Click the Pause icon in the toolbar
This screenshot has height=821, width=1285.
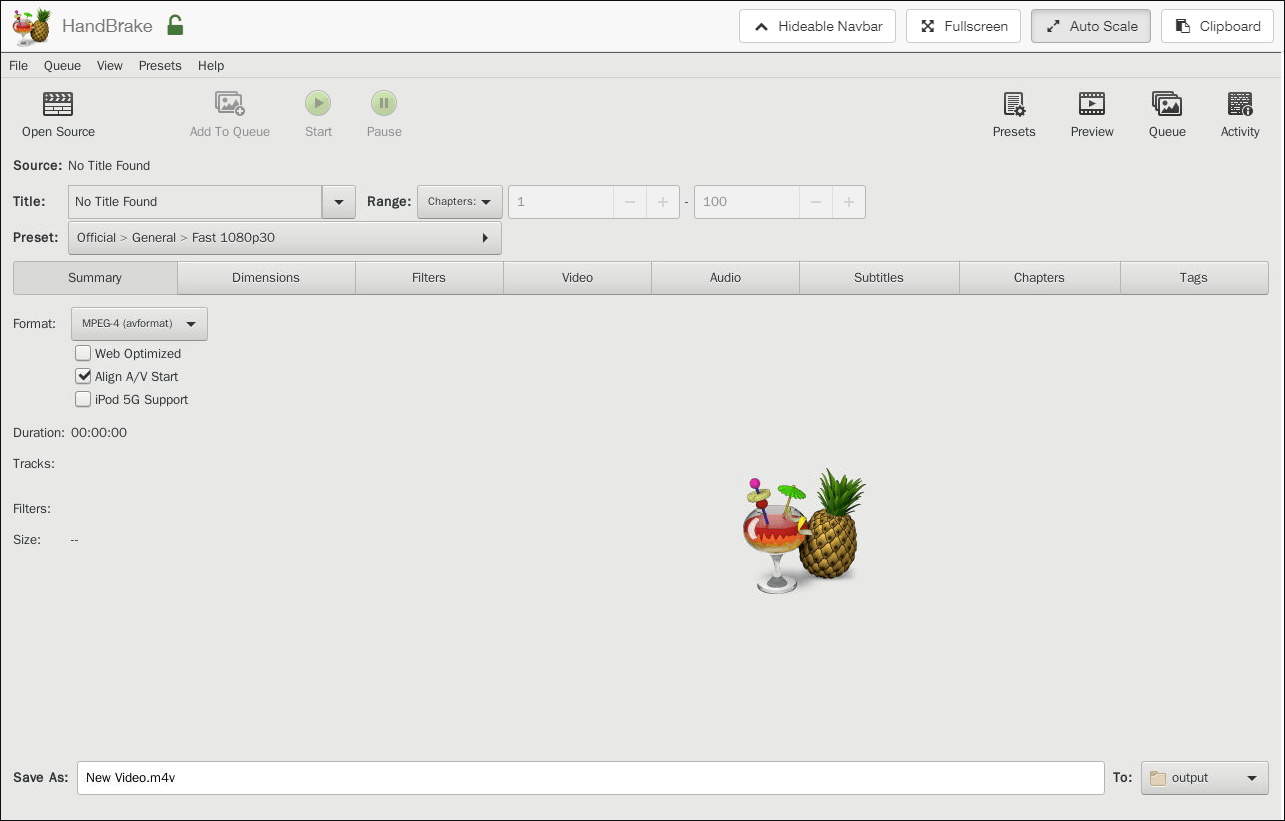pos(384,103)
